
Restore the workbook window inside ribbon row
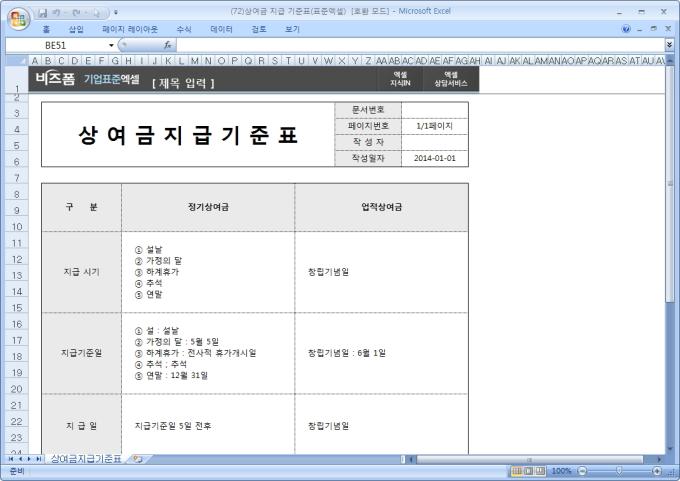(654, 29)
